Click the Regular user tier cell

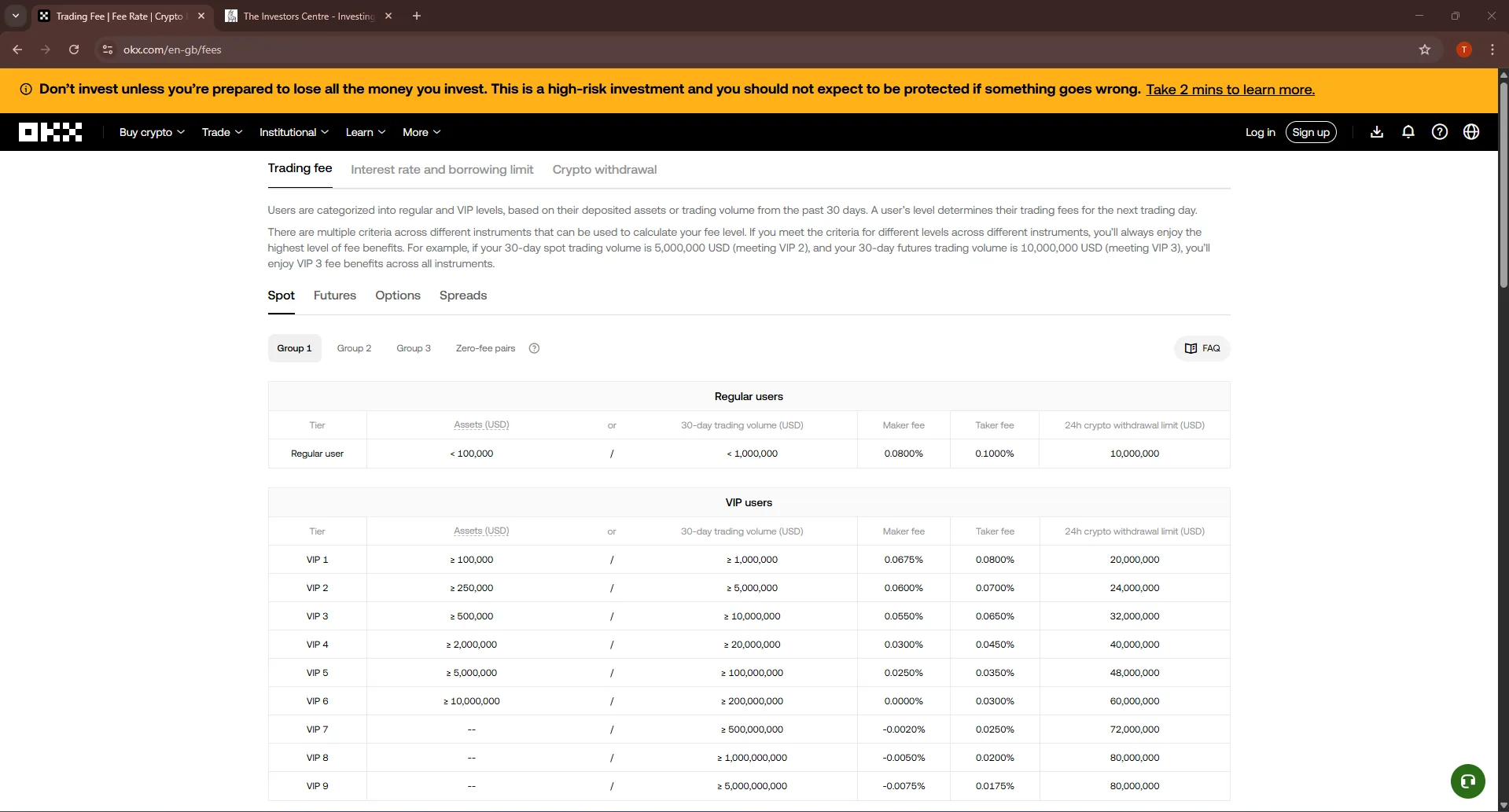(317, 454)
